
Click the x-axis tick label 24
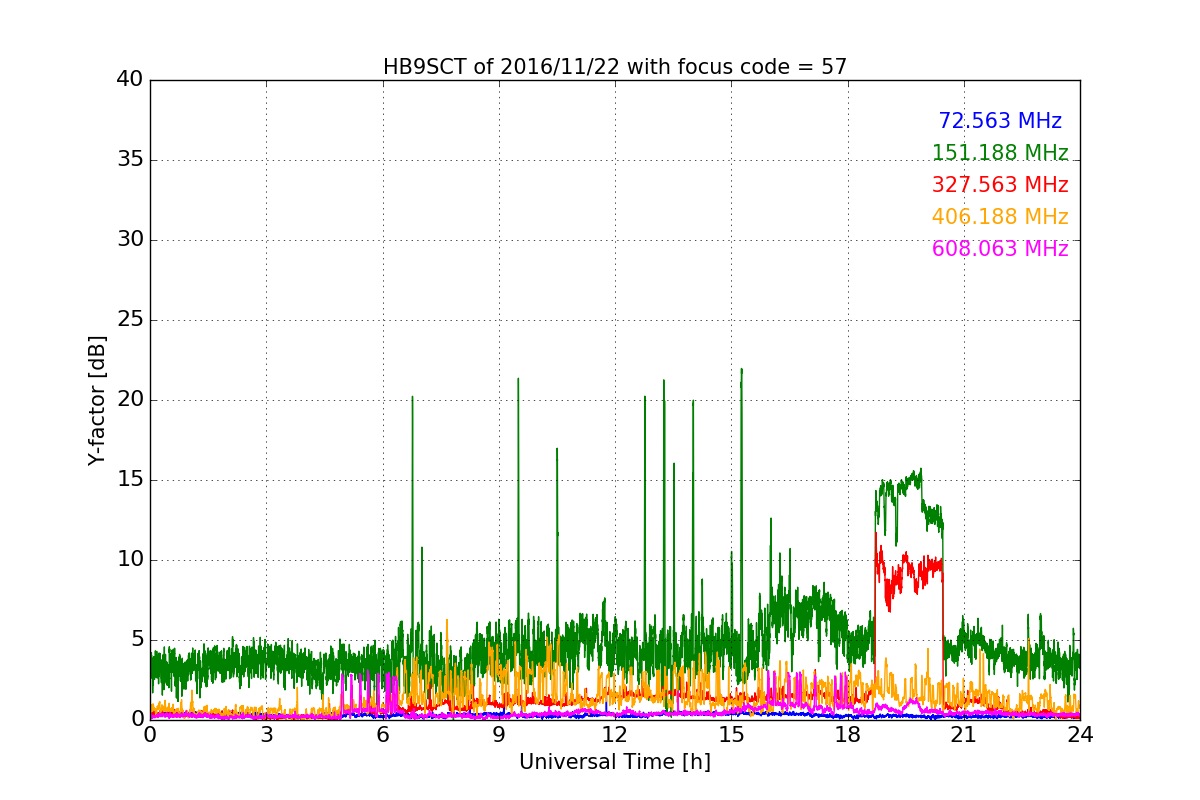point(1080,734)
